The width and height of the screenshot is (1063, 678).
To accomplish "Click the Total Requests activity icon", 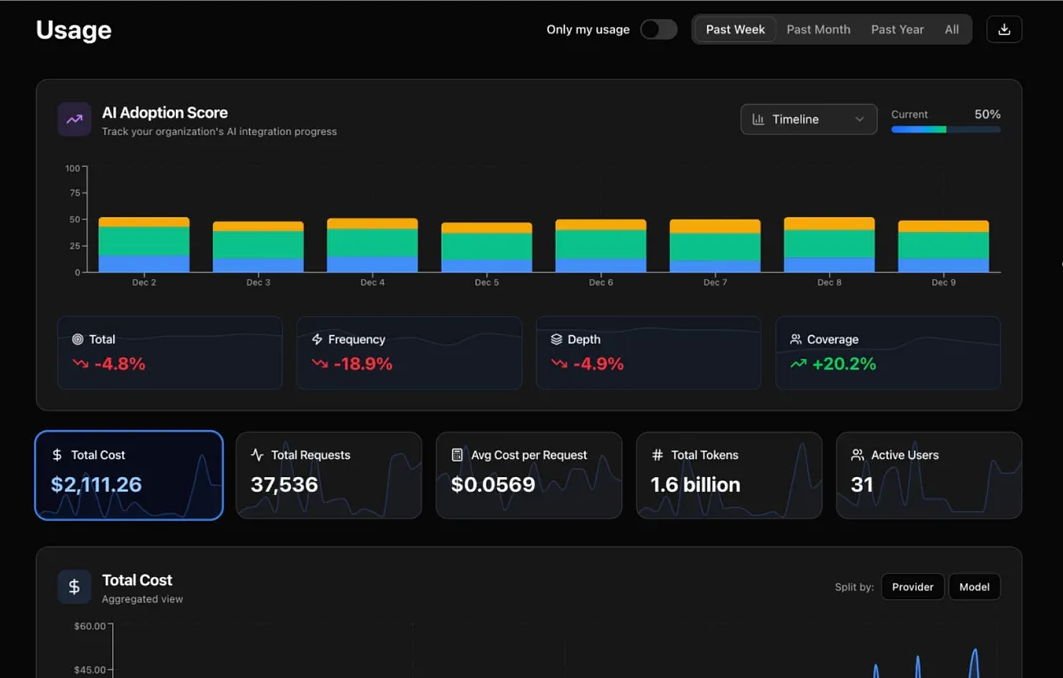I will [x=257, y=455].
